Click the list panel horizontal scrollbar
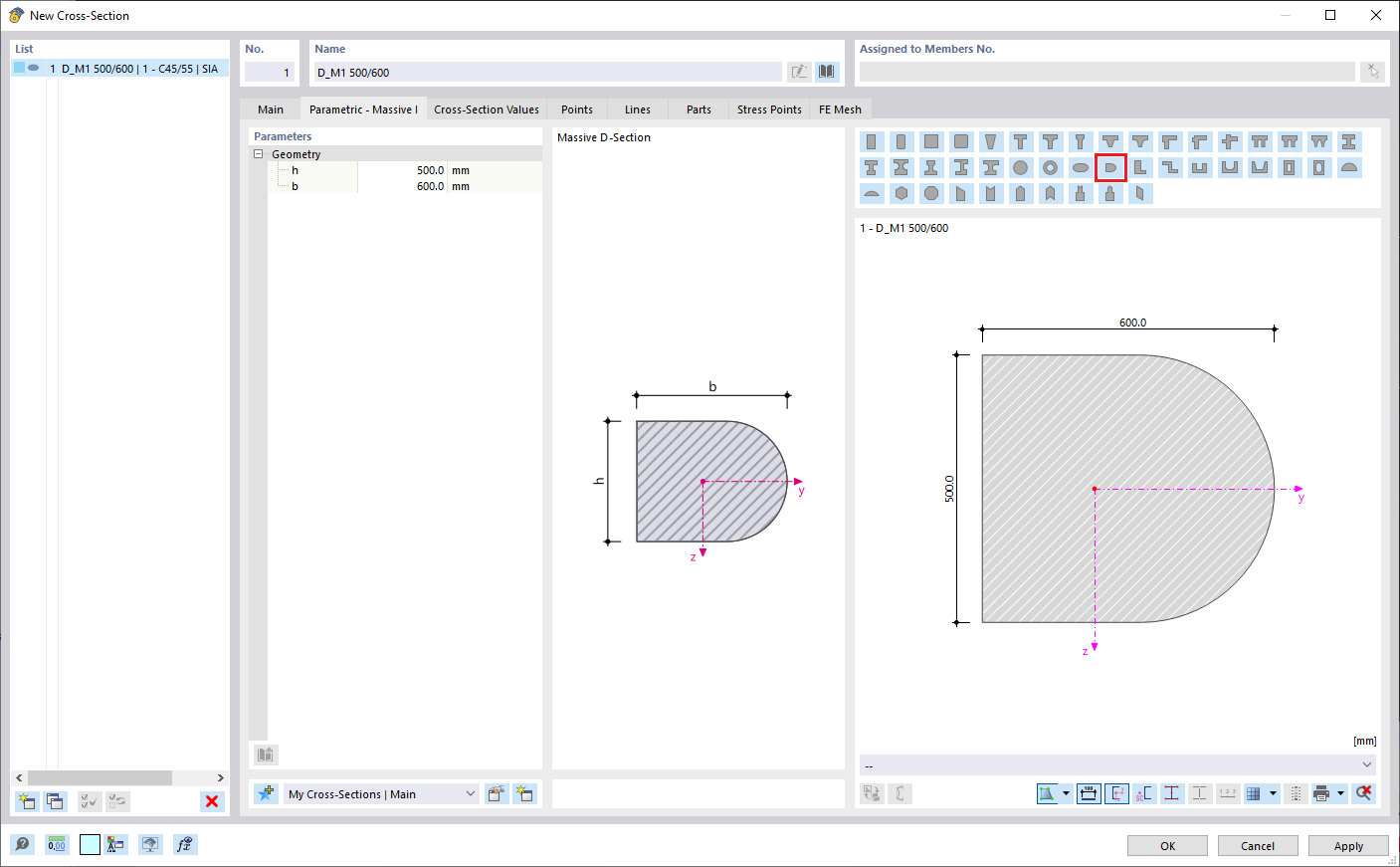 100,777
